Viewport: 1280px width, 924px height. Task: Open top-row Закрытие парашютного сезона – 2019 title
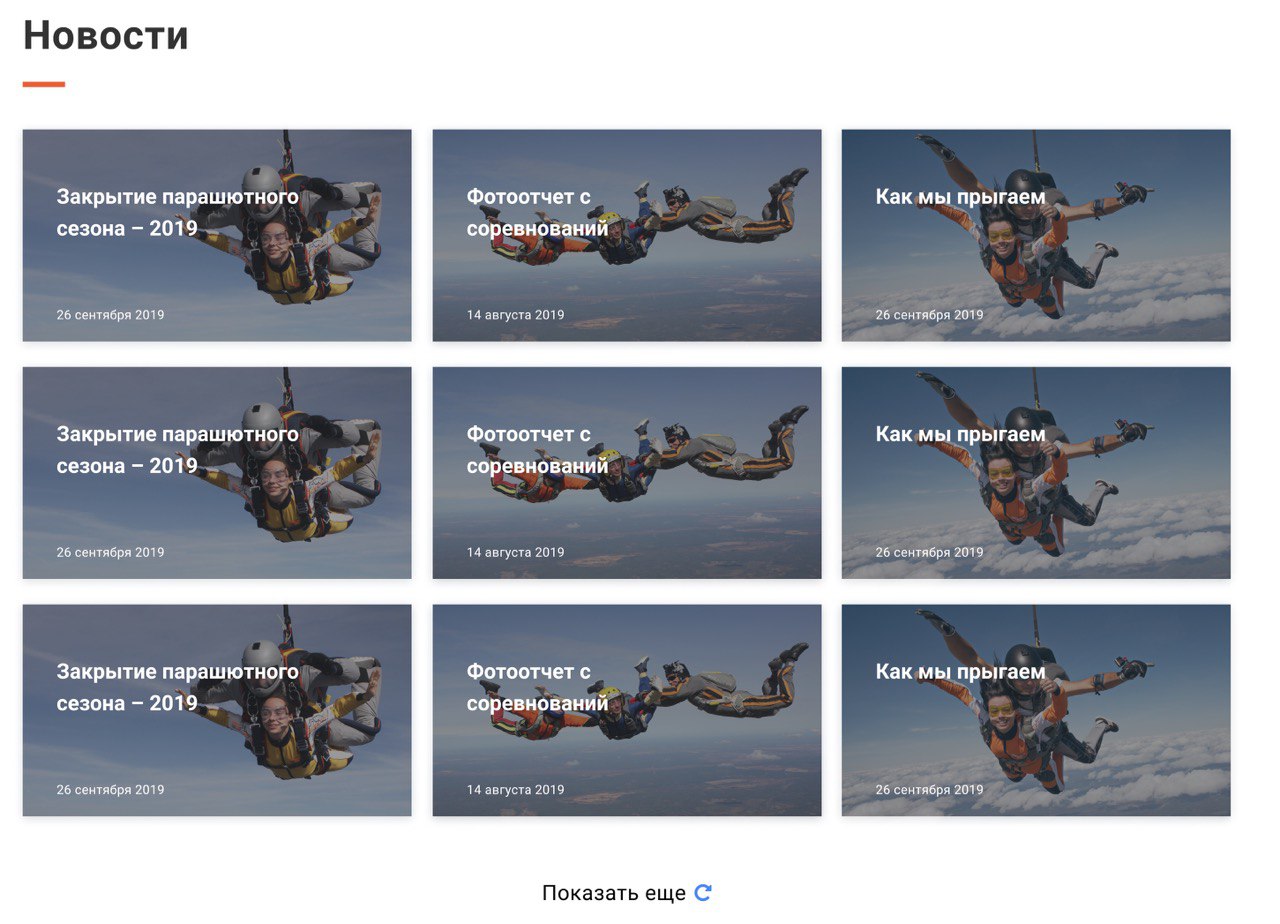[178, 213]
